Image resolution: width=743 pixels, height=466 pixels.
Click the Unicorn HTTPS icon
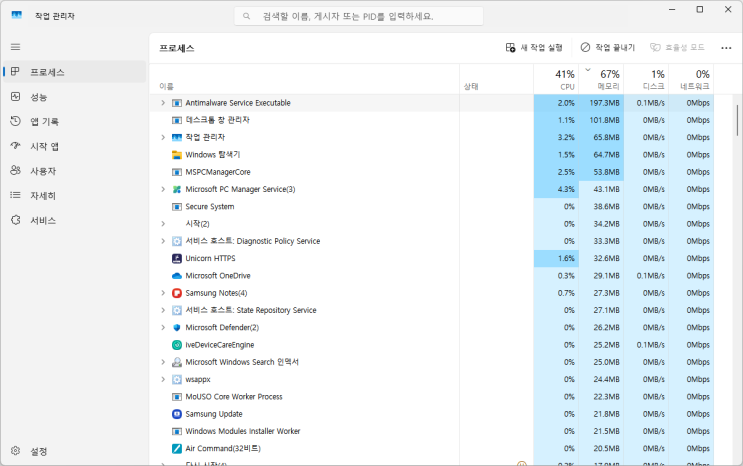[177, 258]
